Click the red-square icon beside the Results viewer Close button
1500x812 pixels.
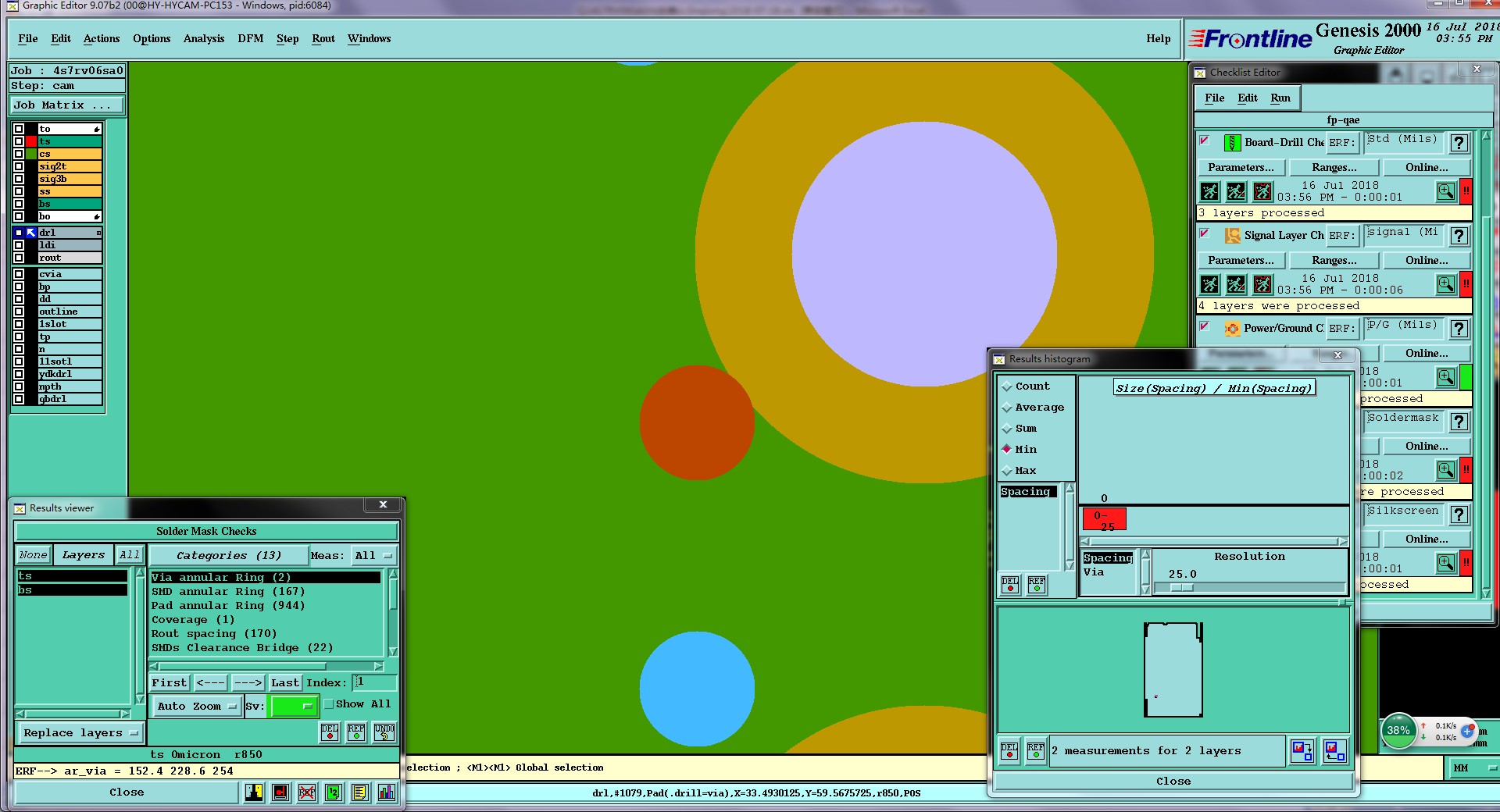(280, 792)
